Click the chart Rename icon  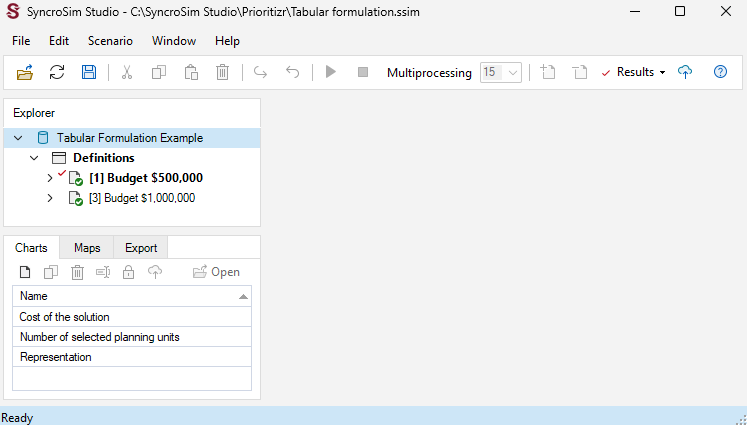(x=103, y=273)
